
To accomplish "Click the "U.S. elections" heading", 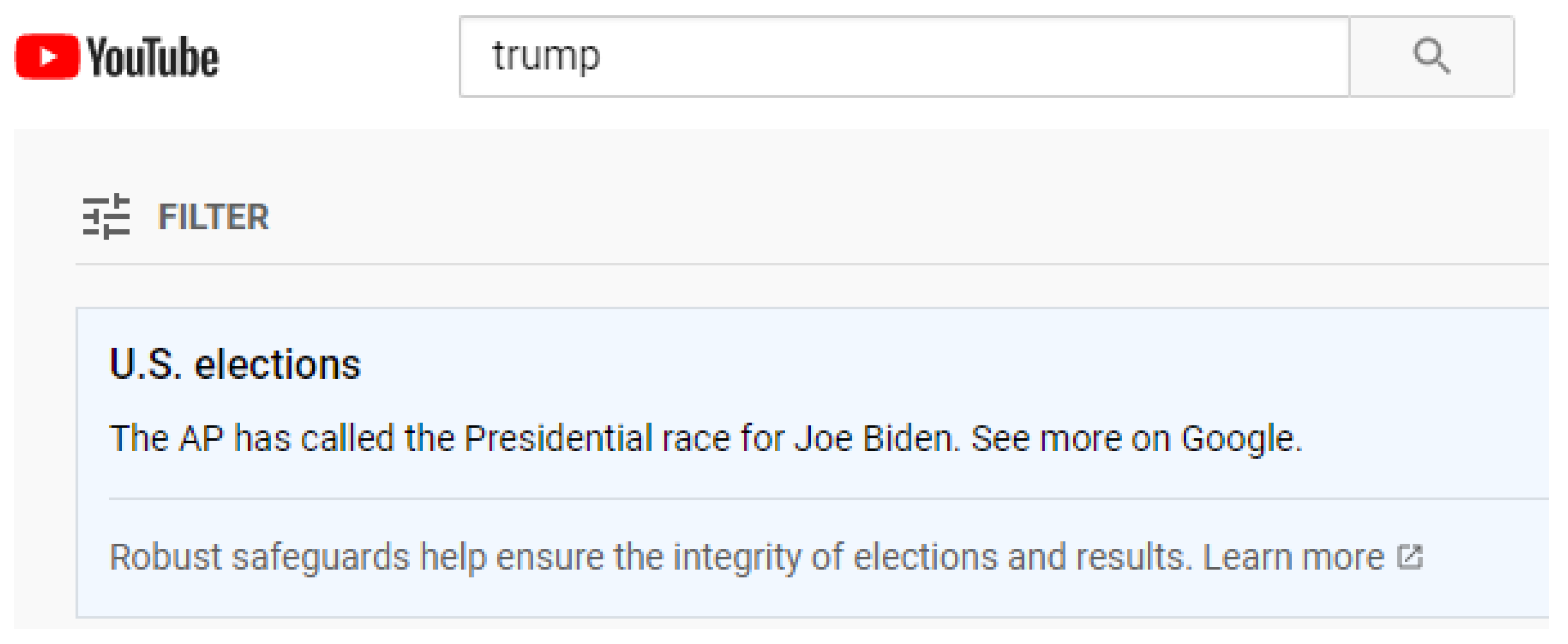I will point(235,364).
